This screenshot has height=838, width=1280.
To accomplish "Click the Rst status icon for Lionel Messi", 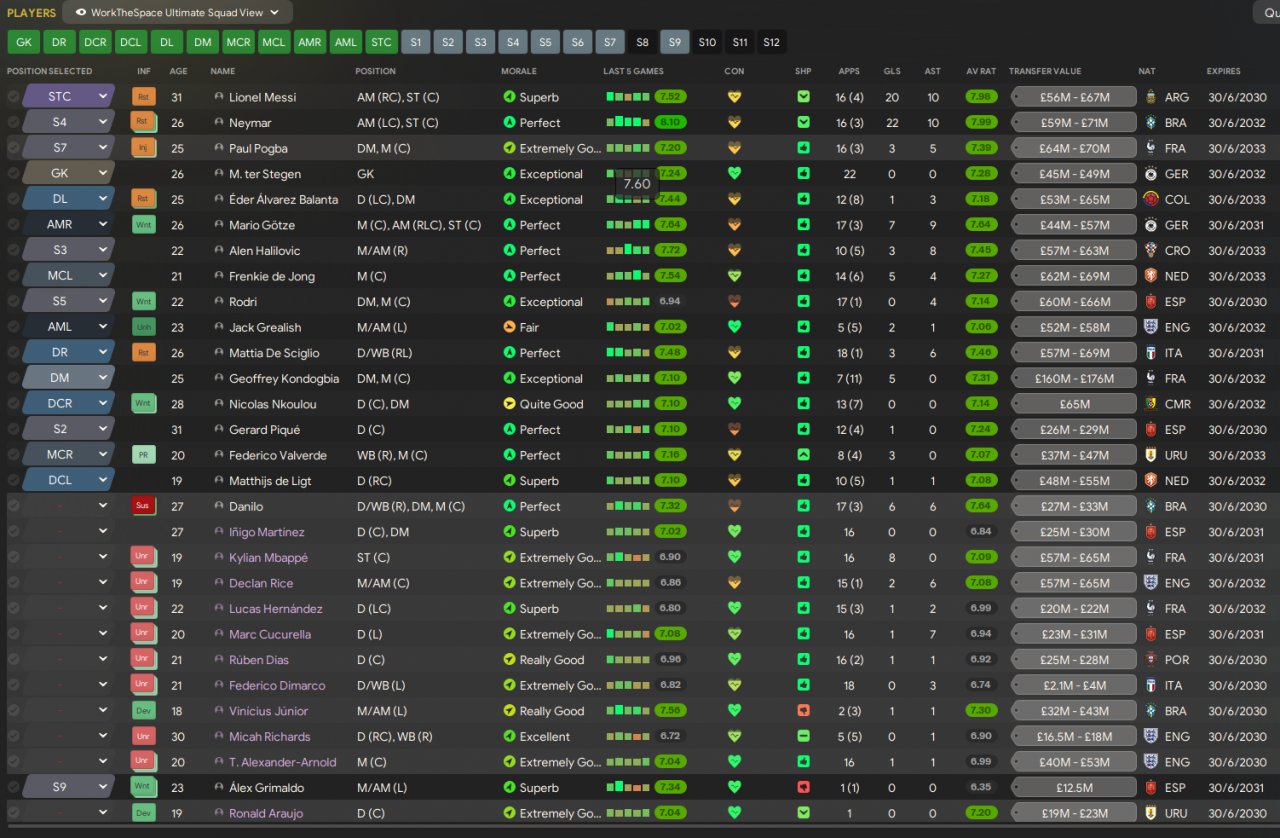I will [x=144, y=97].
